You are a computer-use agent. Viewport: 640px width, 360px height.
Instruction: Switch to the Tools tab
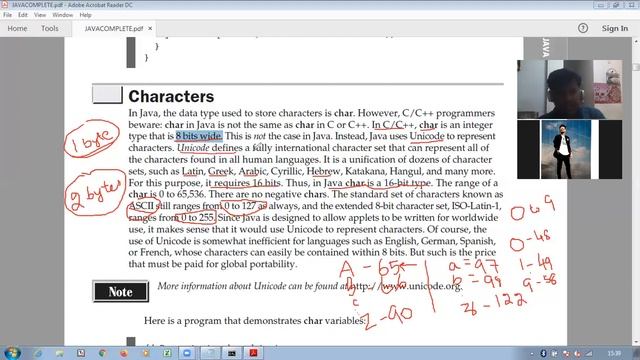pyautogui.click(x=49, y=29)
